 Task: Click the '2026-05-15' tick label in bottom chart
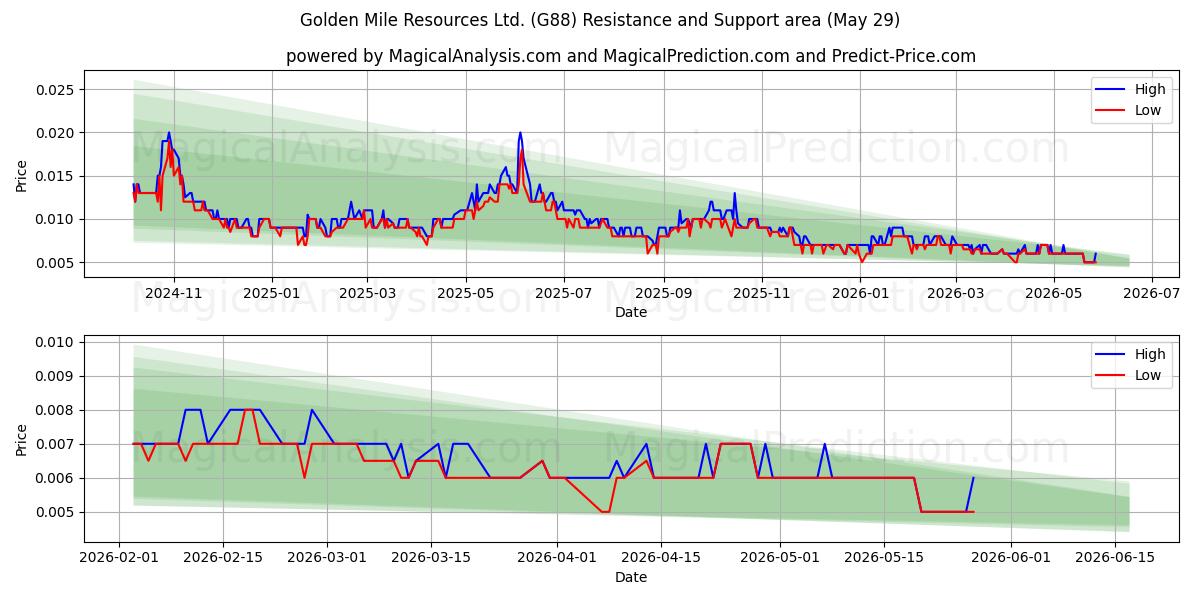pyautogui.click(x=882, y=559)
